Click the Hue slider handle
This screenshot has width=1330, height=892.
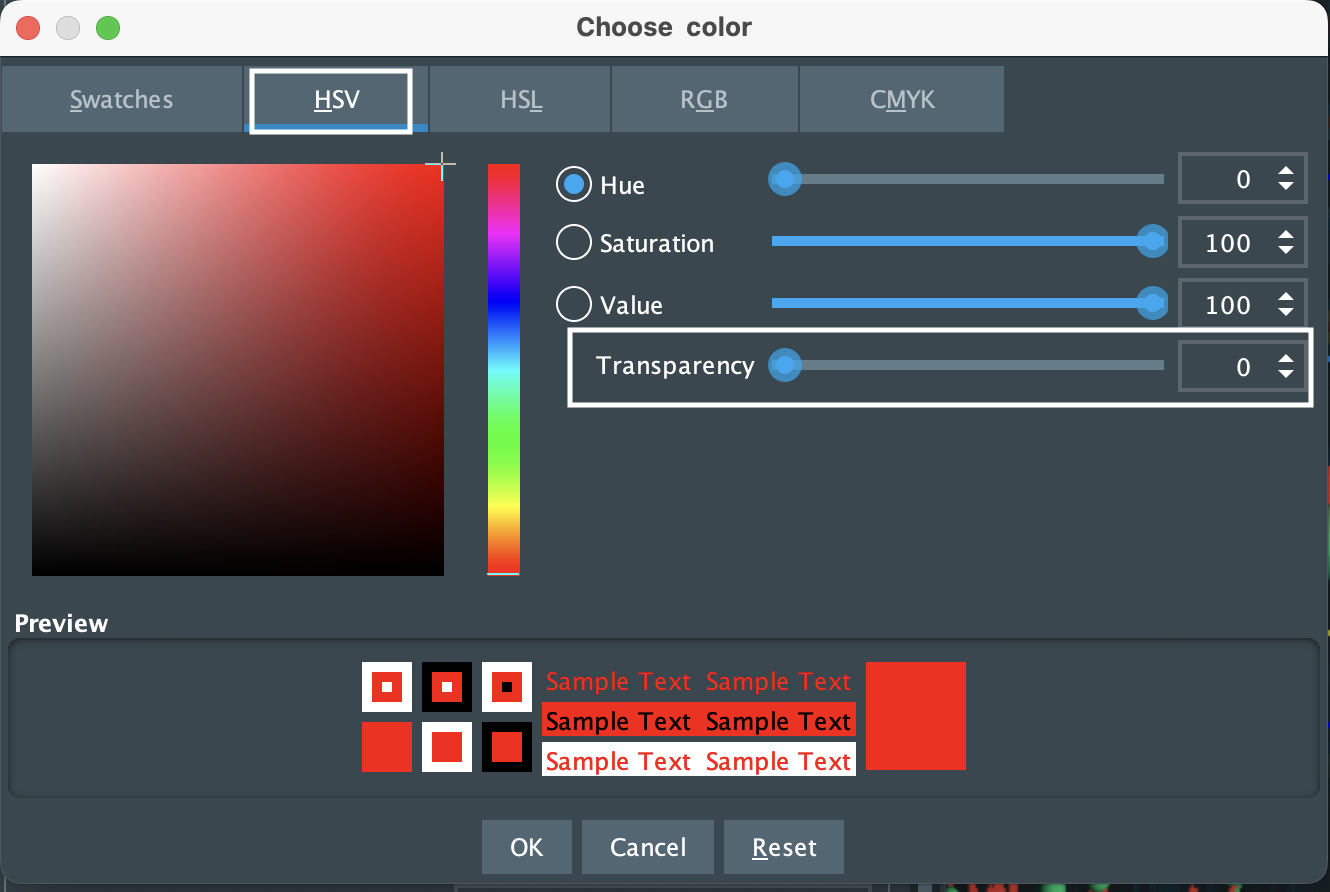coord(785,179)
